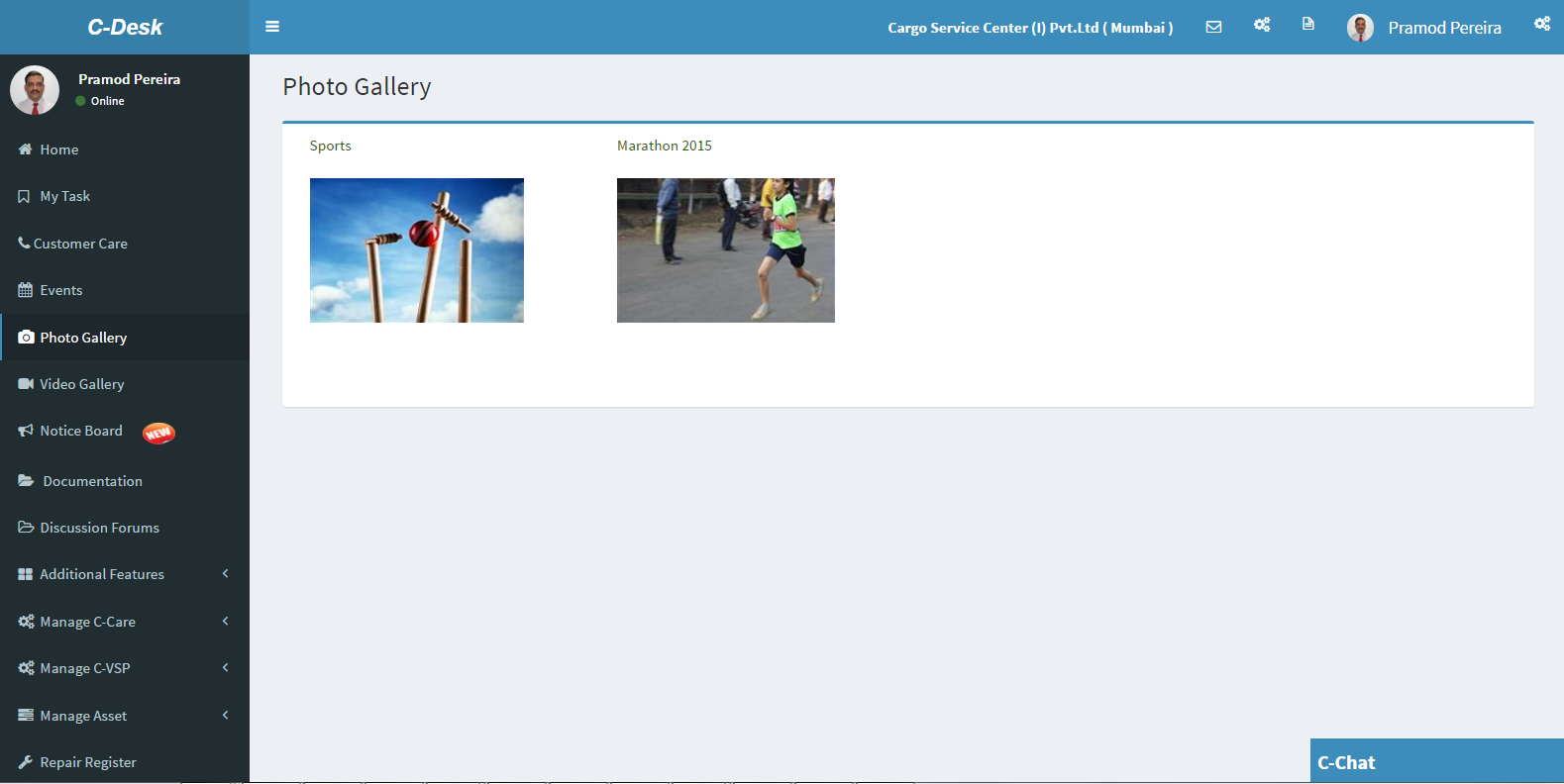Screen dimensions: 1564x784
Task: Open Manage C-Care menu label
Action: coord(88,622)
